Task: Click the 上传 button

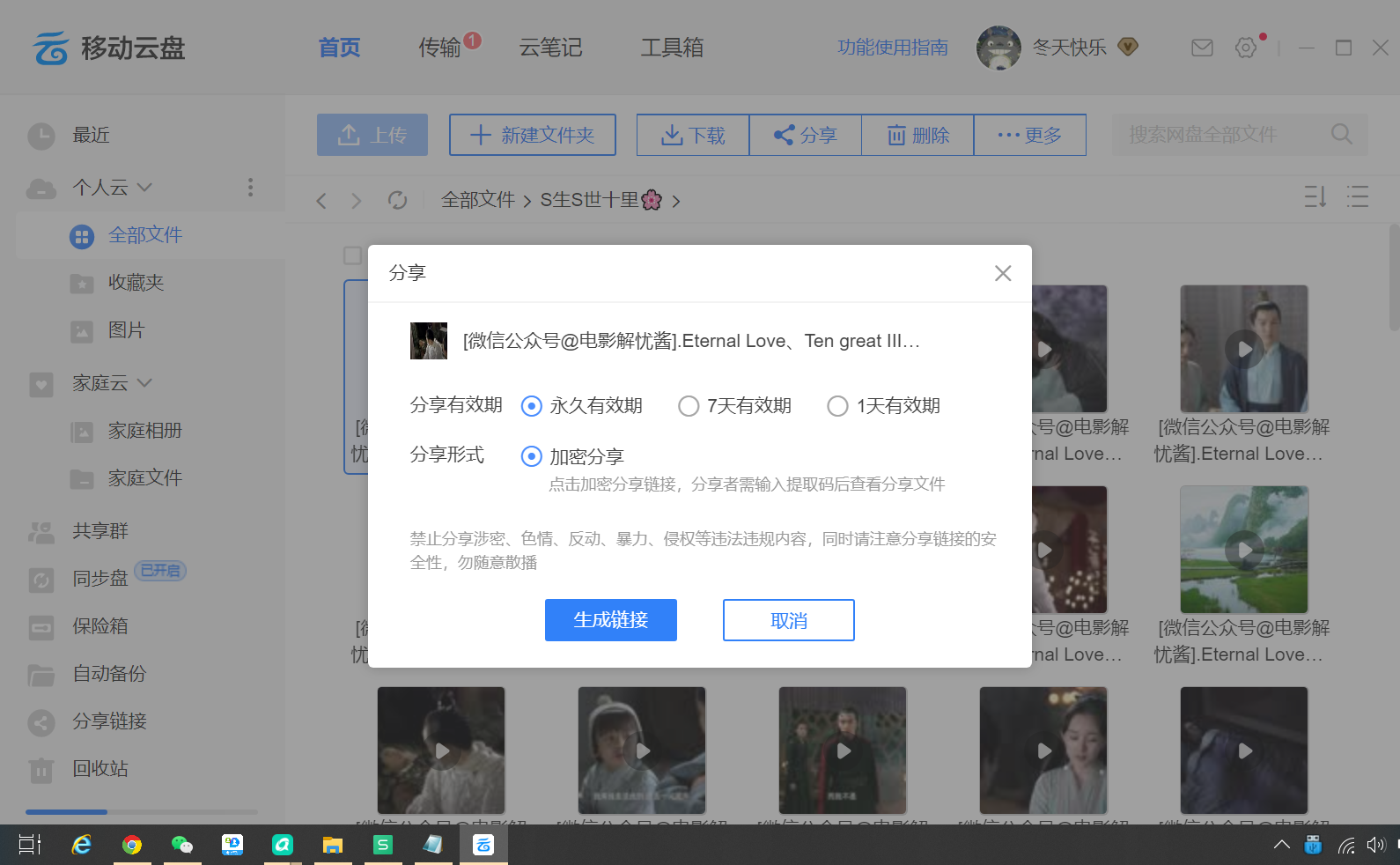Action: (372, 135)
